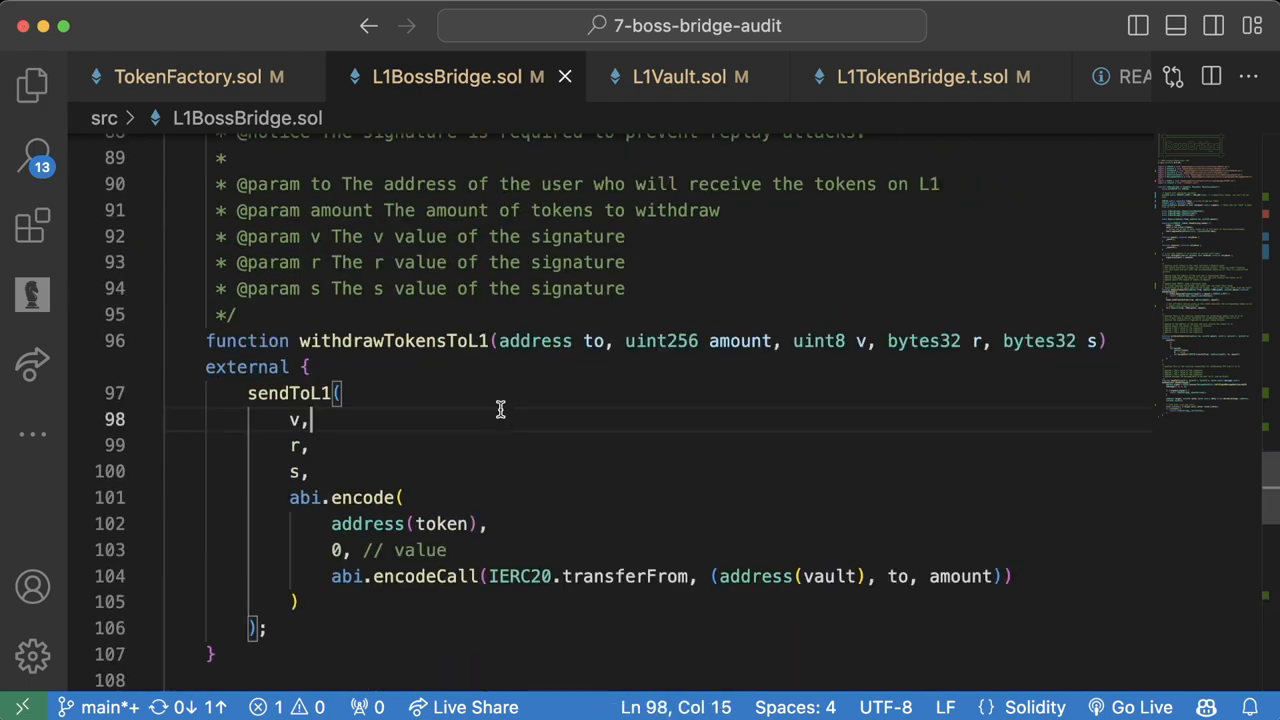Toggle the secondary side bar layout button

point(1213,26)
